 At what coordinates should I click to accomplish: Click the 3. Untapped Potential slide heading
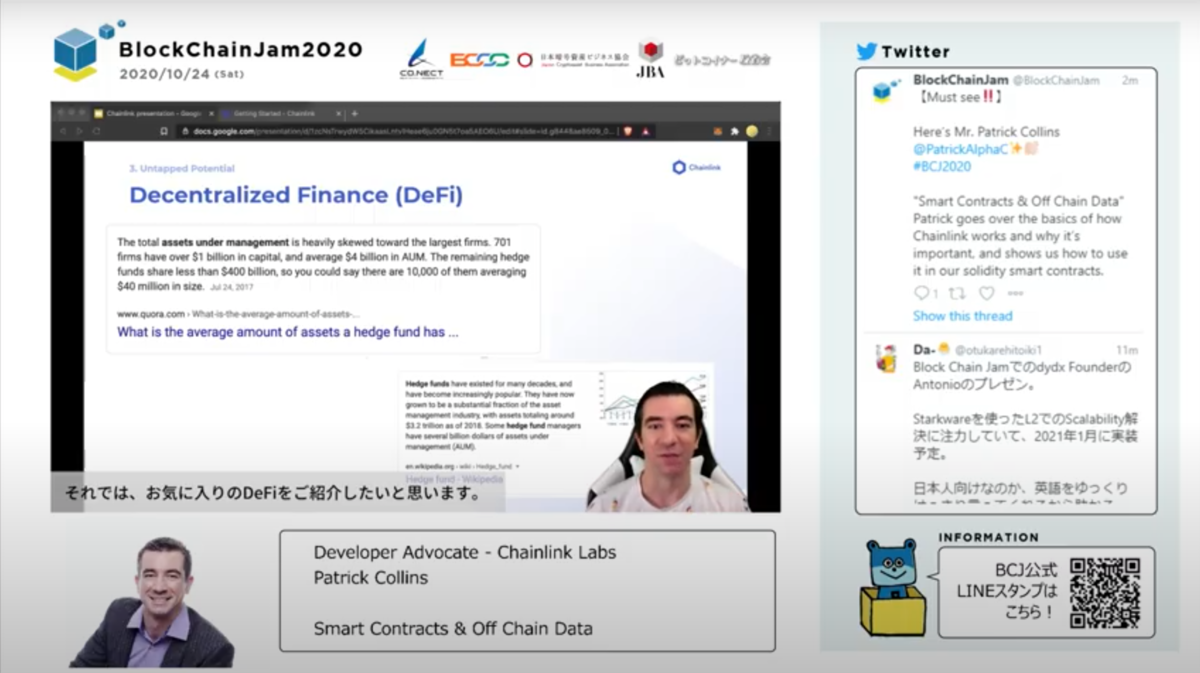pos(182,168)
